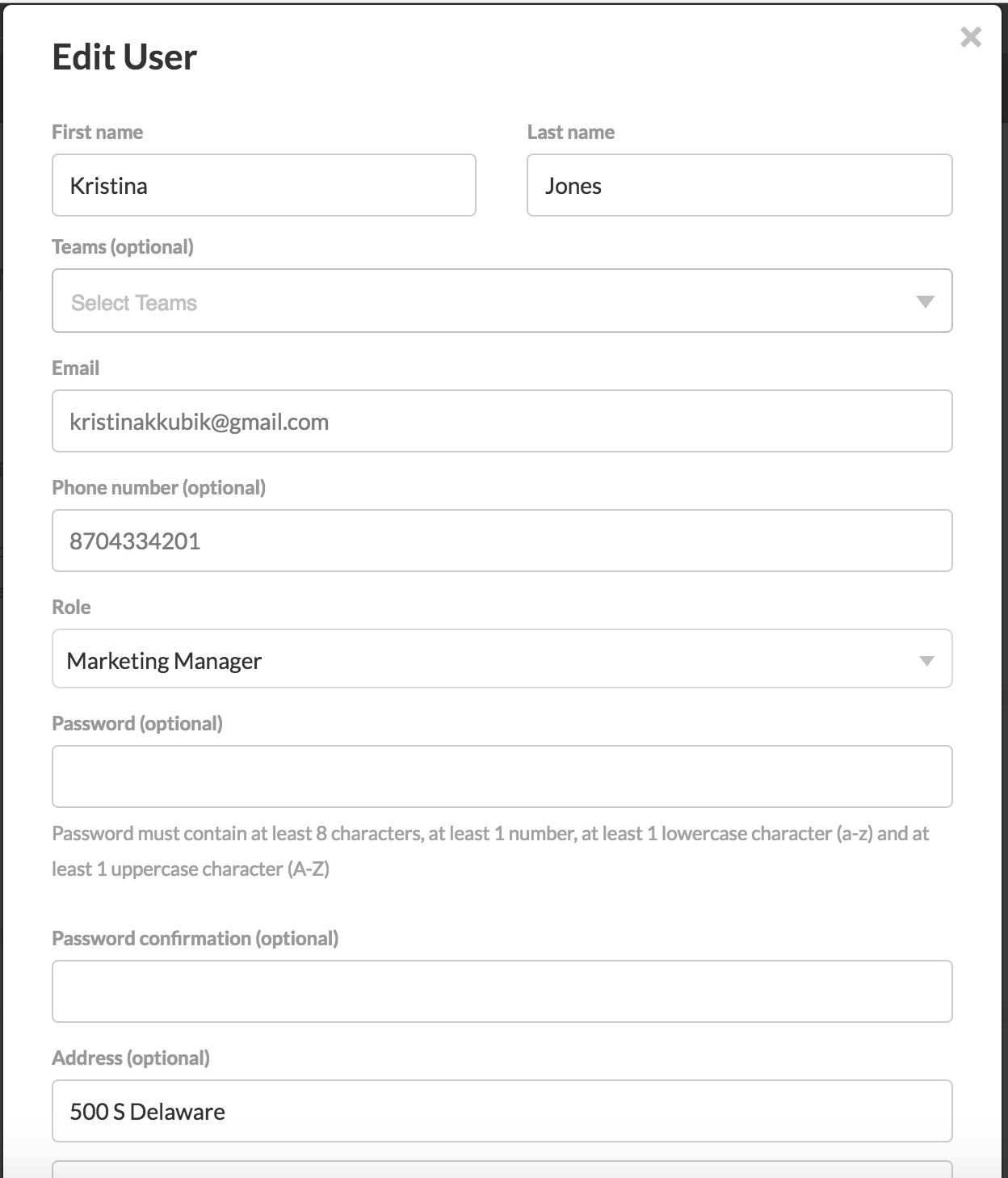Click the Role dropdown arrow icon

[x=926, y=661]
